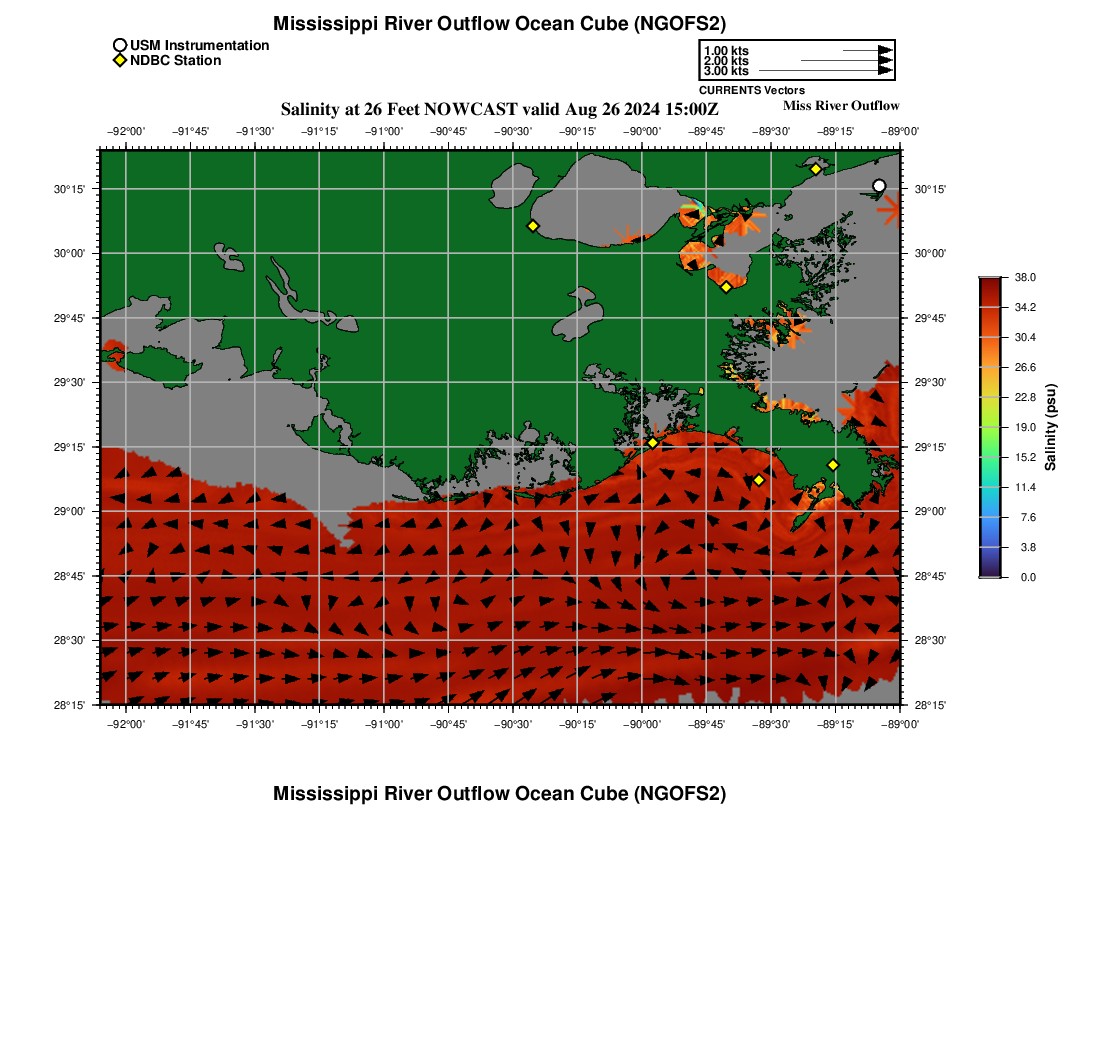Click NDBC diamond just below 30°00' latitude line
1100x1050 pixels.
(726, 287)
